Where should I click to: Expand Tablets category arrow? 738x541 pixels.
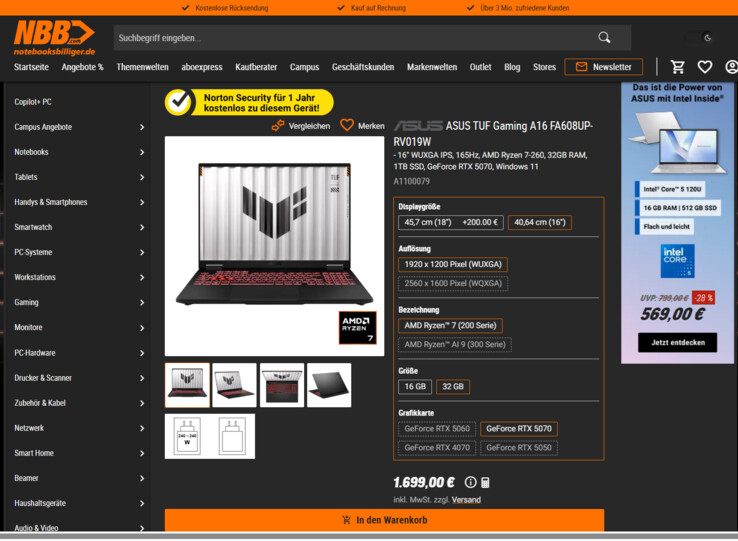(x=142, y=177)
